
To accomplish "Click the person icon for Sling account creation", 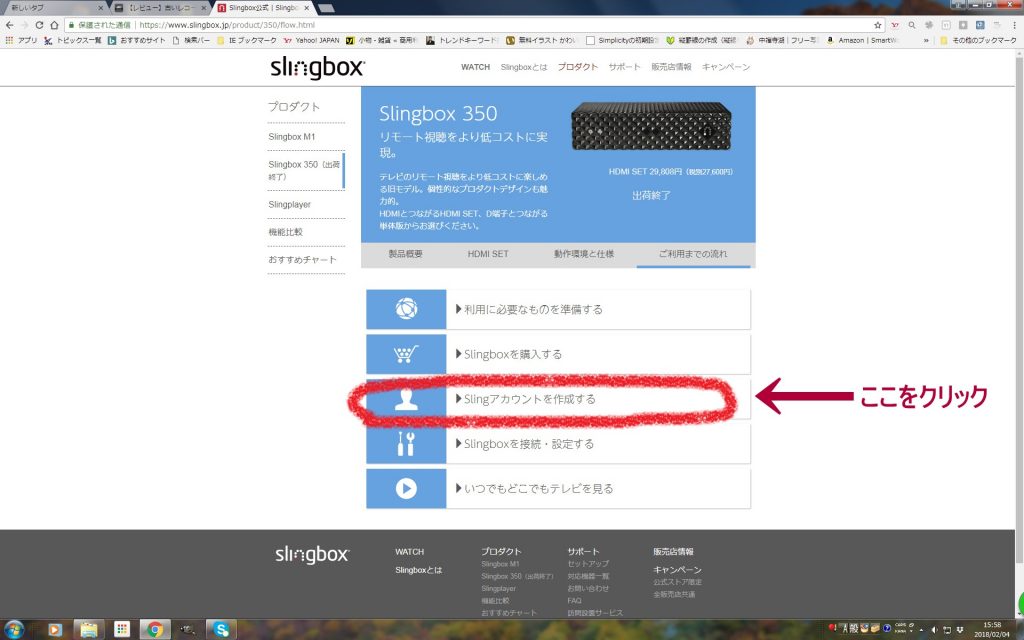I will coord(405,399).
